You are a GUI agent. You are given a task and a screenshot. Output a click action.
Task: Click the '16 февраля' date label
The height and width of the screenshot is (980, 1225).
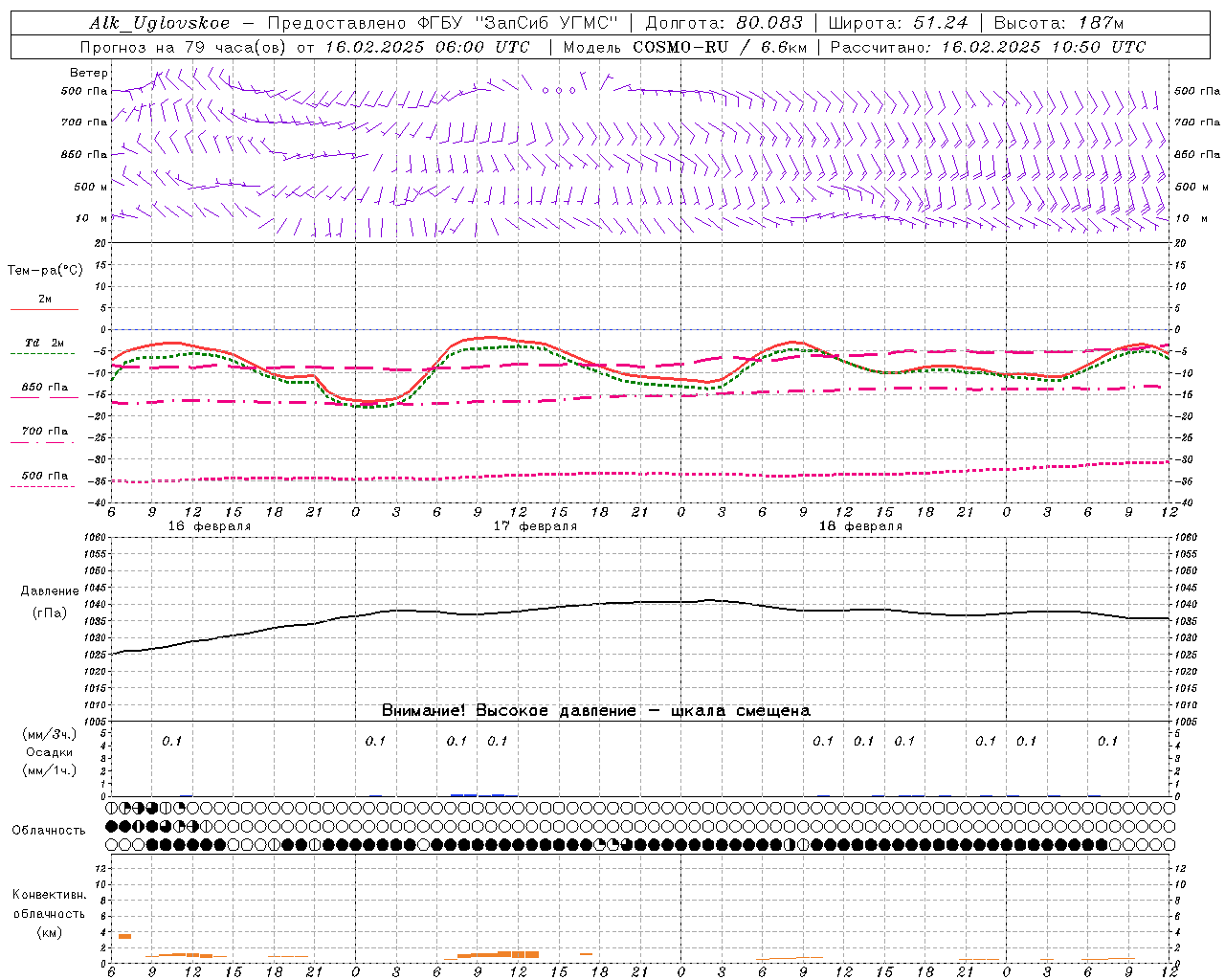(210, 526)
